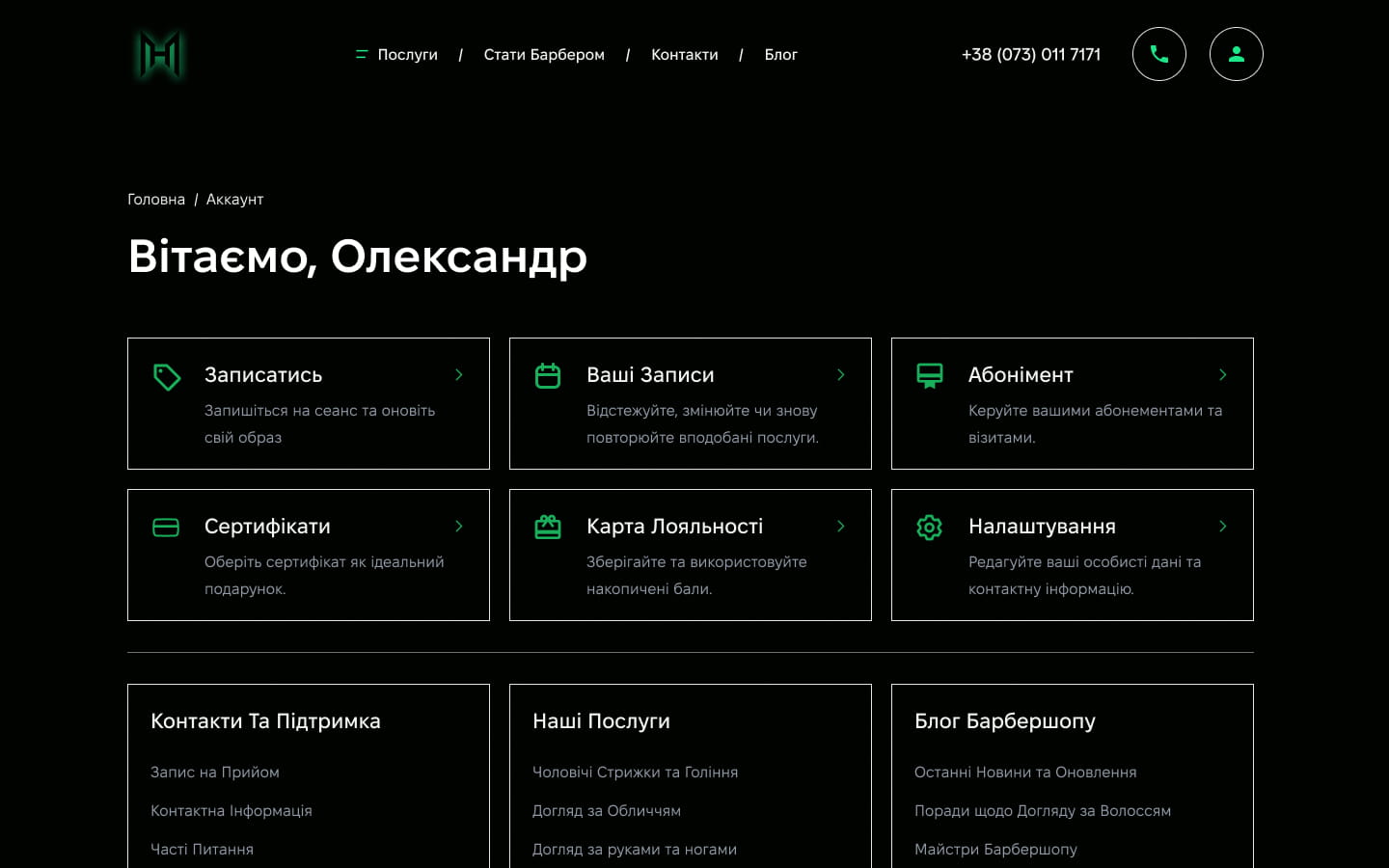Call the phone number +38 (073) 011 7171
1389x868 pixels.
[x=1030, y=55]
